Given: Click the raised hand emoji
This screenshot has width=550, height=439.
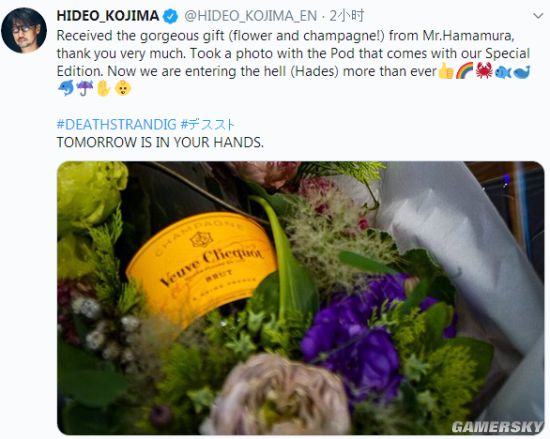Looking at the screenshot, I should point(104,89).
